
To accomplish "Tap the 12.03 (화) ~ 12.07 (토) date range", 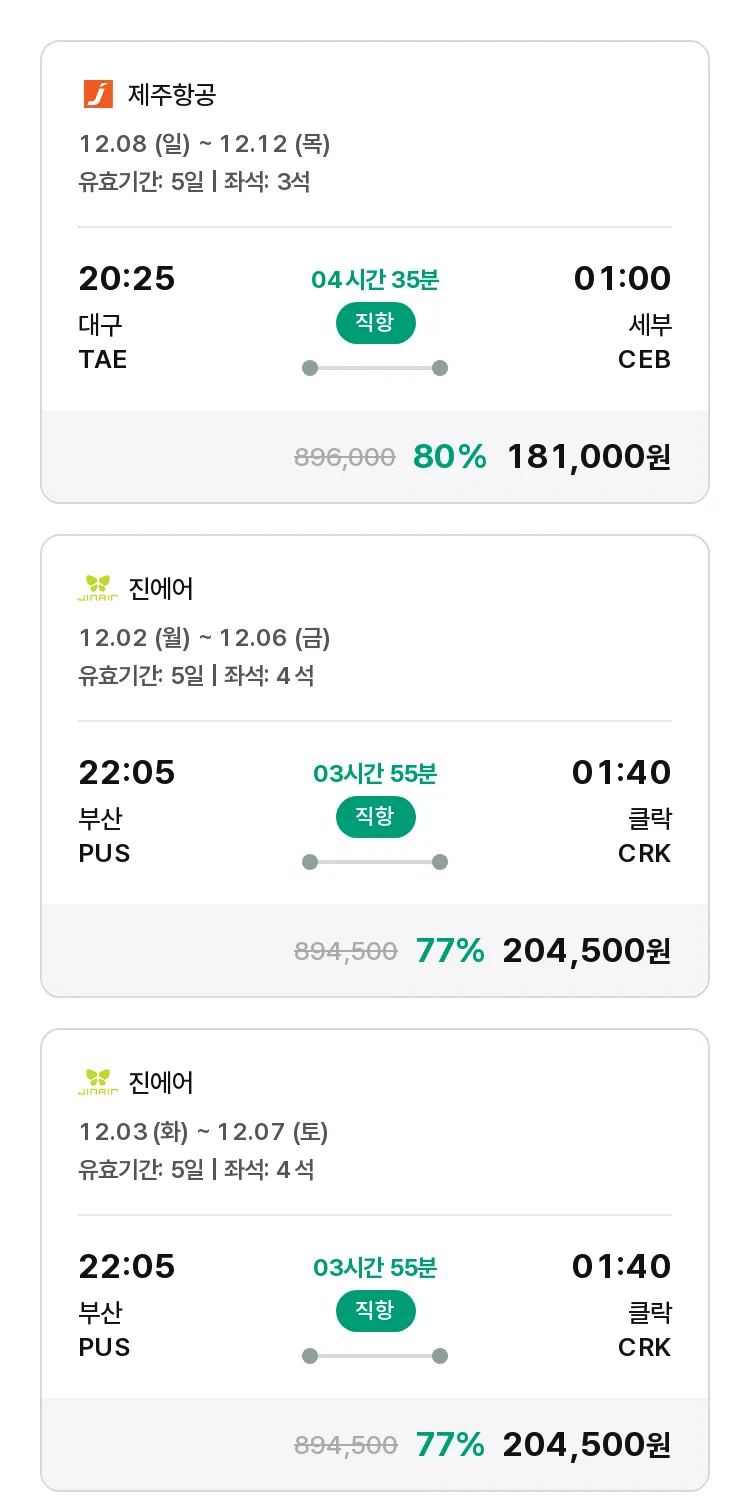I will (x=204, y=1132).
